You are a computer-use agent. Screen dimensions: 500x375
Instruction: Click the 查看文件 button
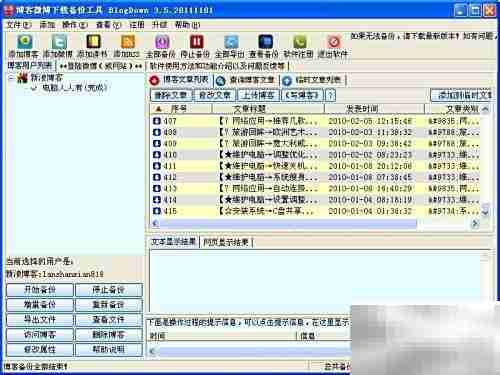(109, 320)
